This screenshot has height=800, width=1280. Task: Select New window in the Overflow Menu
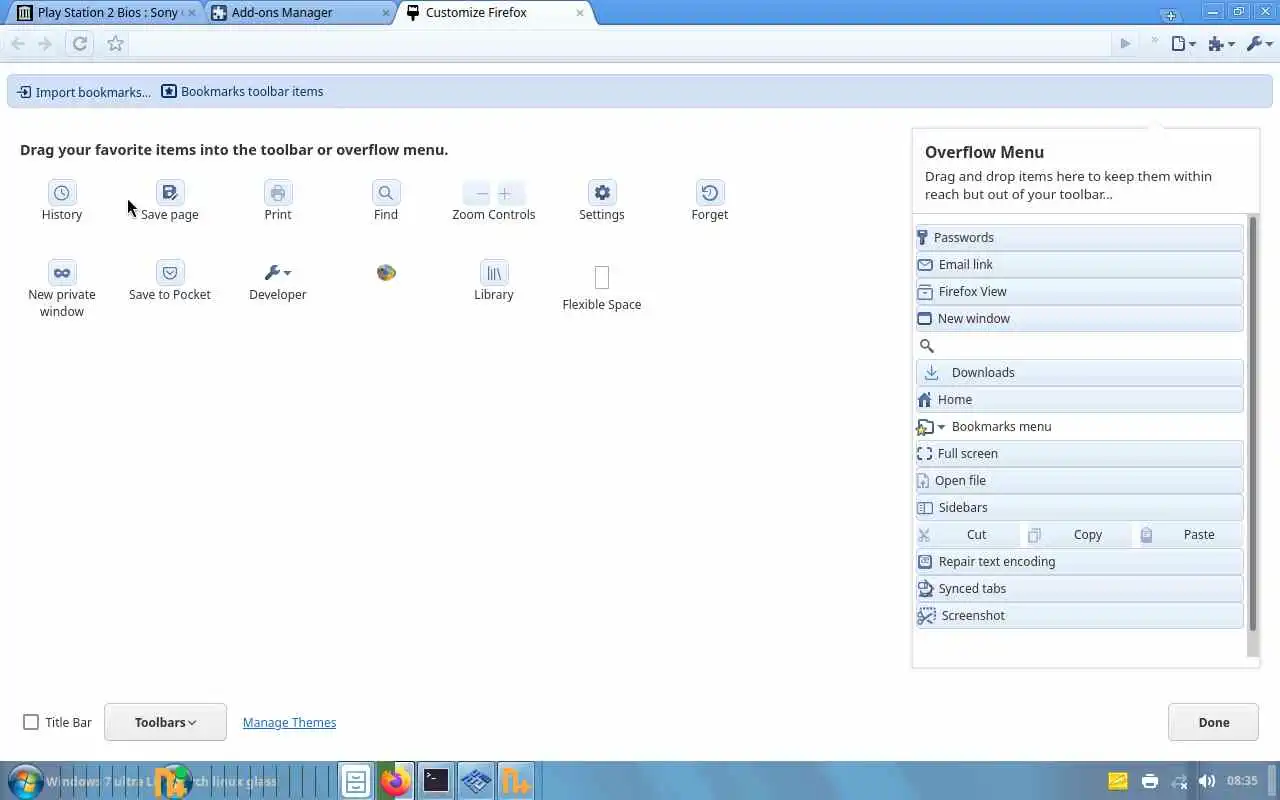(1079, 318)
